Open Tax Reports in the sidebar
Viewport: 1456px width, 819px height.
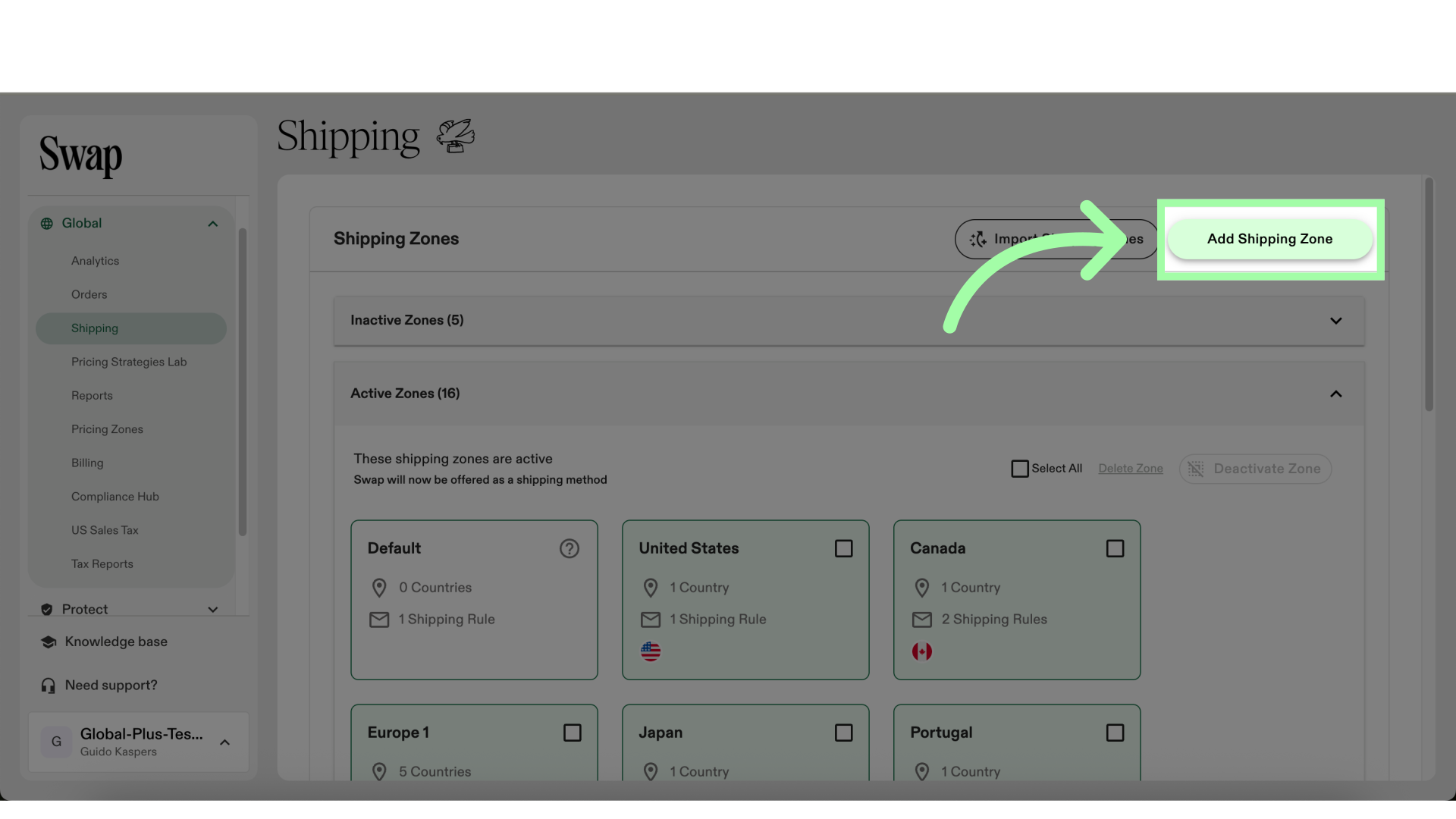[102, 564]
